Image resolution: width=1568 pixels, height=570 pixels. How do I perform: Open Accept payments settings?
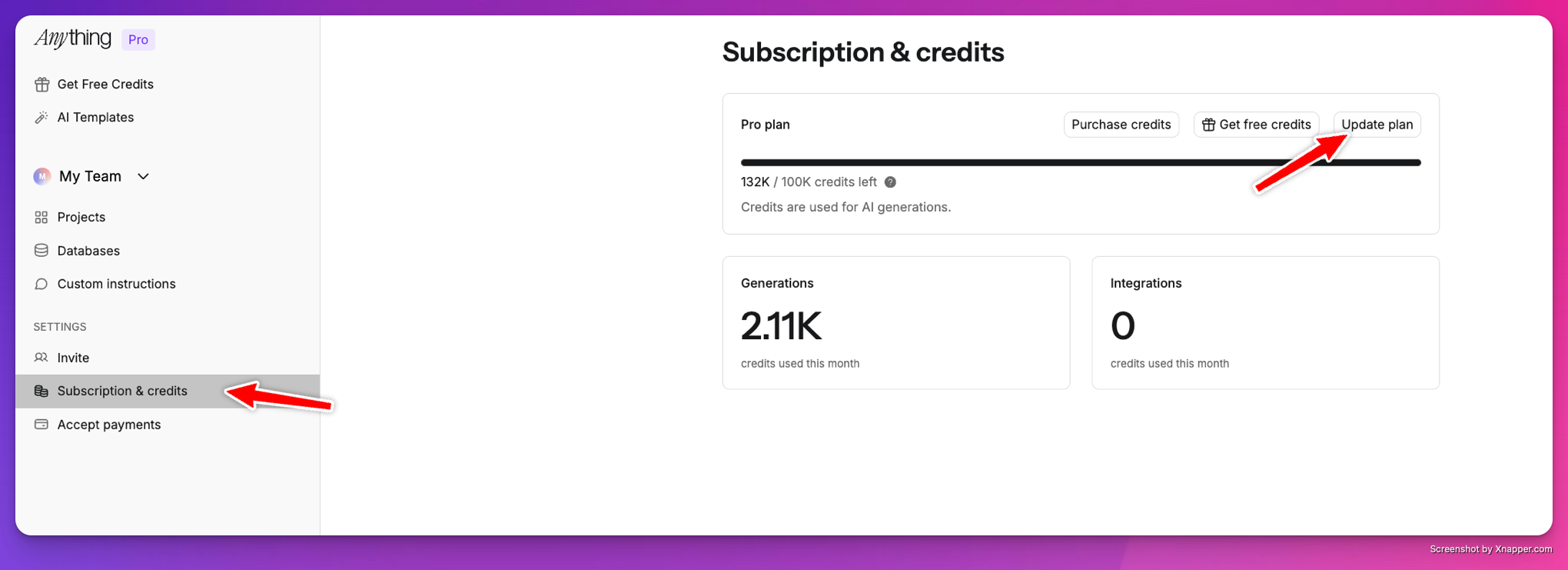tap(168, 425)
